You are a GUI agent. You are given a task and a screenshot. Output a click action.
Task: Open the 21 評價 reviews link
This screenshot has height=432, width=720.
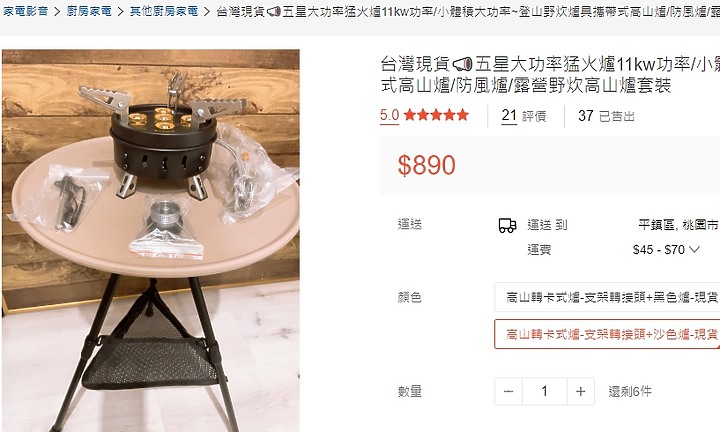(x=524, y=115)
